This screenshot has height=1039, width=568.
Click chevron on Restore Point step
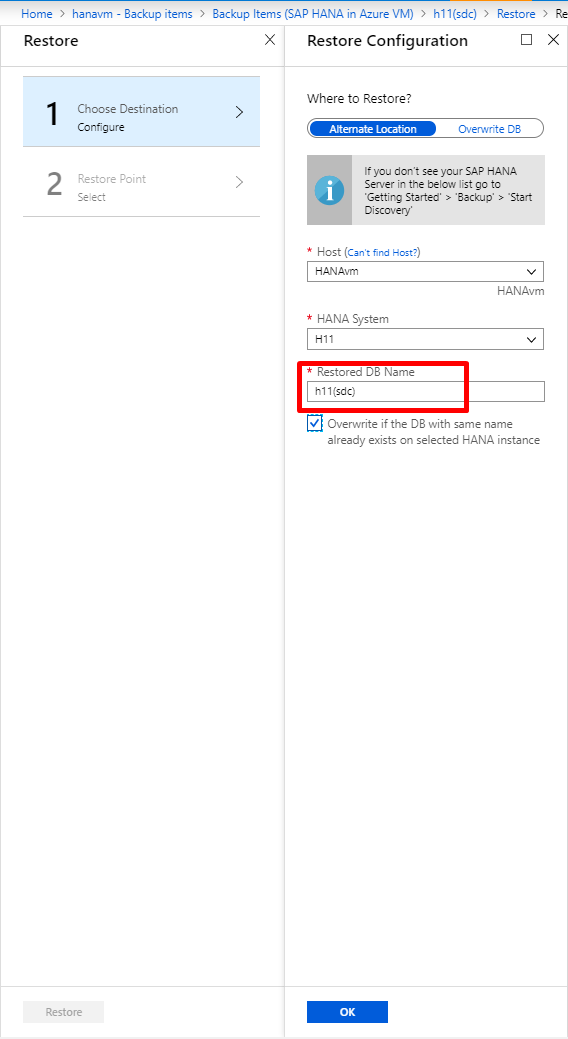[x=240, y=182]
